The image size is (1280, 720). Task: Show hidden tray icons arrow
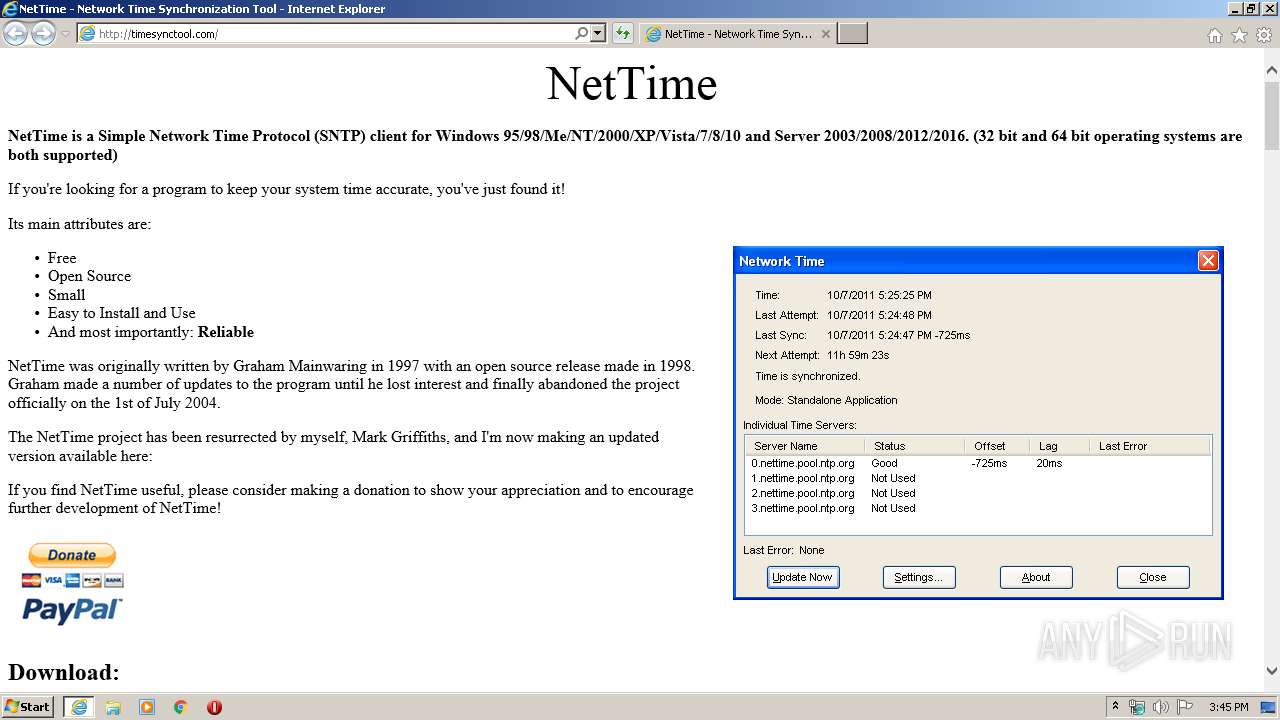pos(1115,707)
